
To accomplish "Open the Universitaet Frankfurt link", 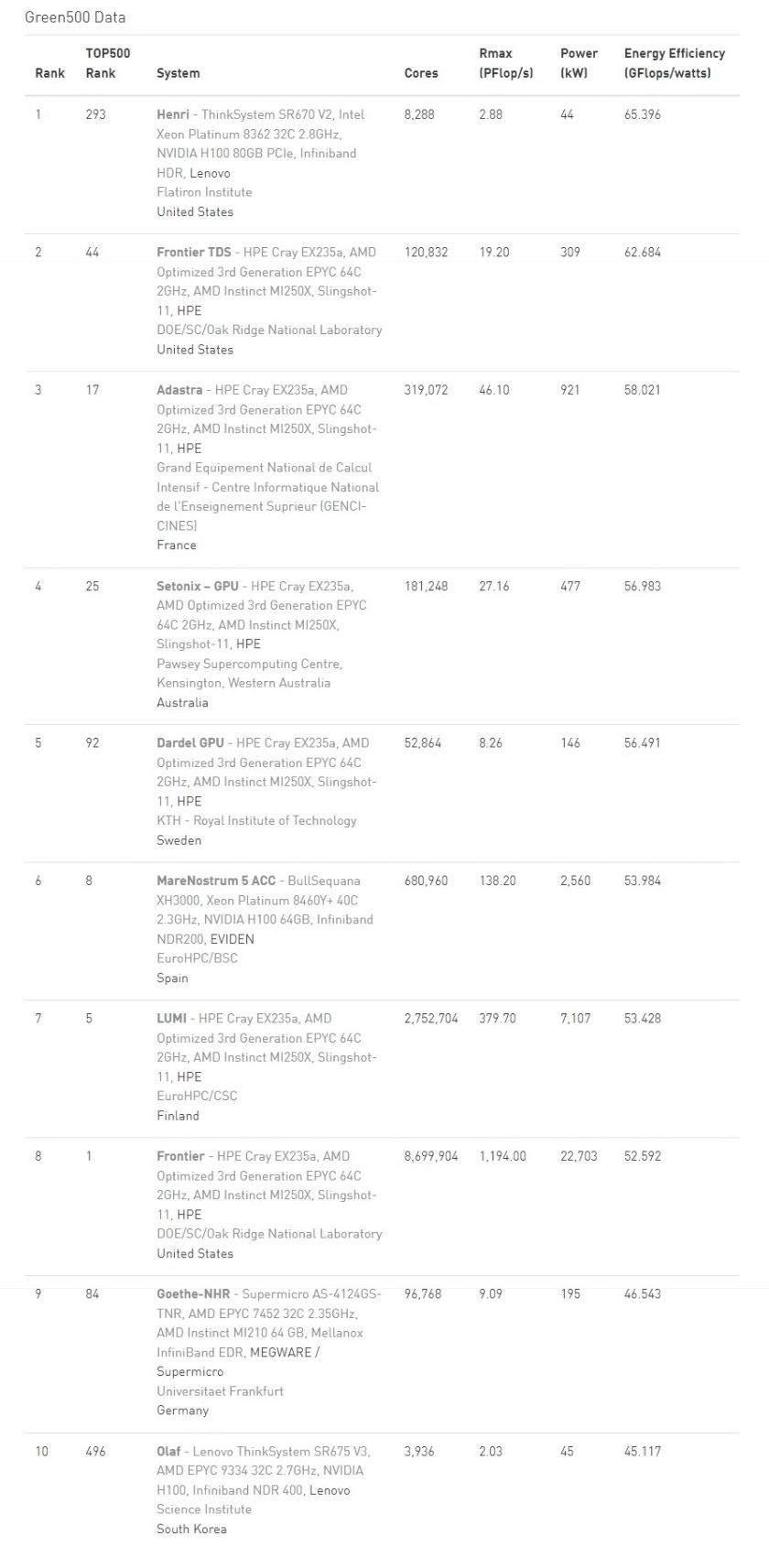I will pyautogui.click(x=220, y=1391).
